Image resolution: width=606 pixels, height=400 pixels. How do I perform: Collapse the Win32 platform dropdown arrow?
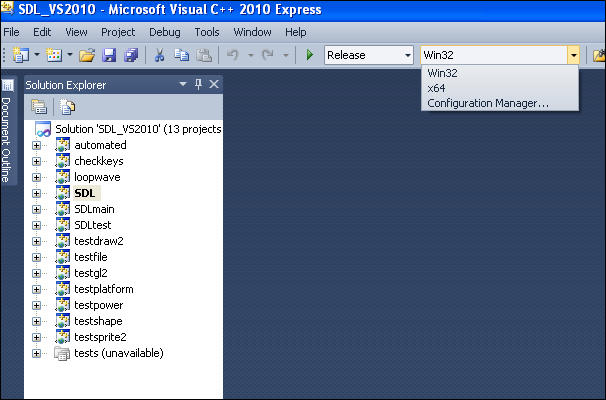574,55
